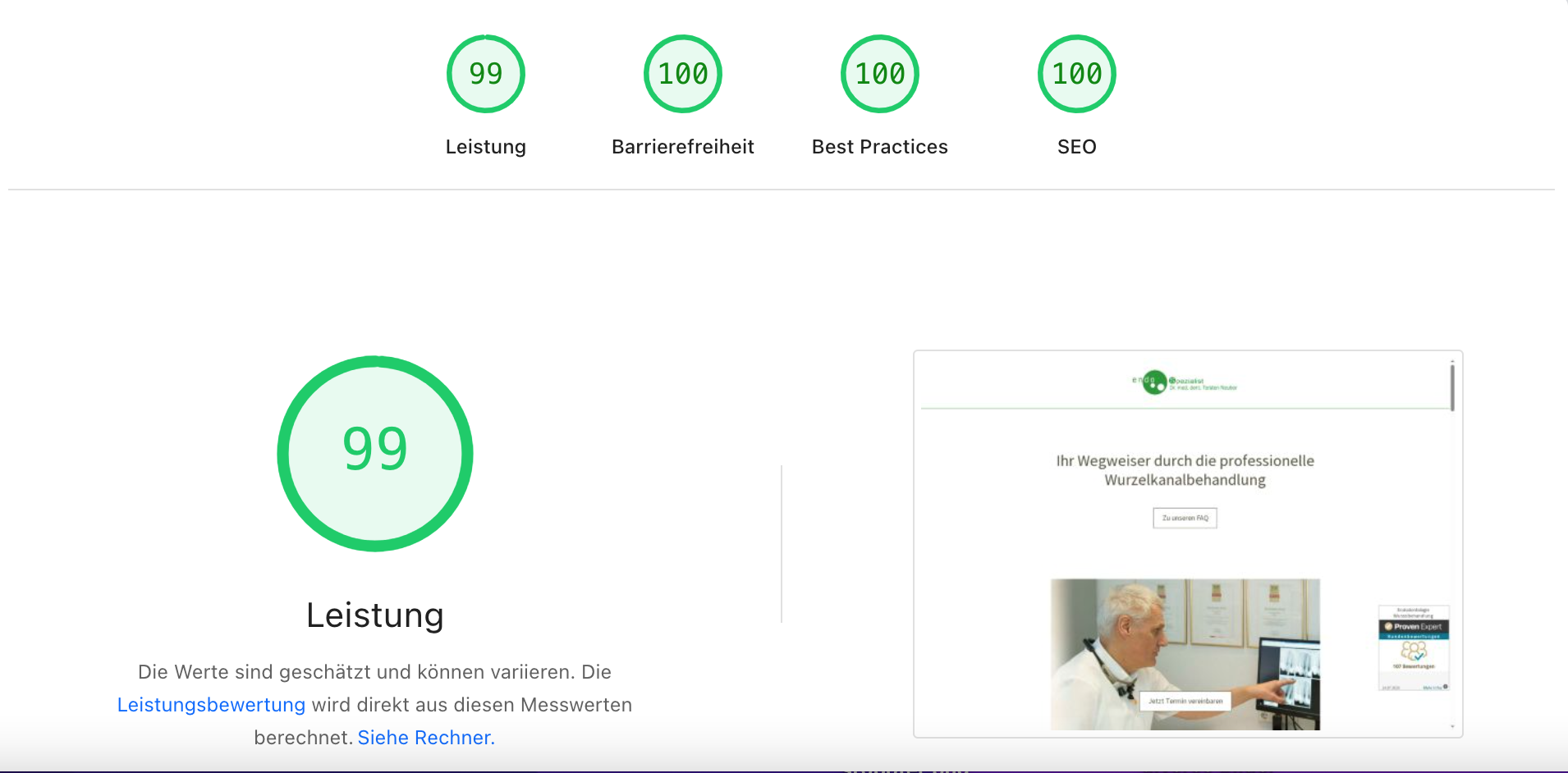Jump to Best Practices section via label

pos(879,147)
